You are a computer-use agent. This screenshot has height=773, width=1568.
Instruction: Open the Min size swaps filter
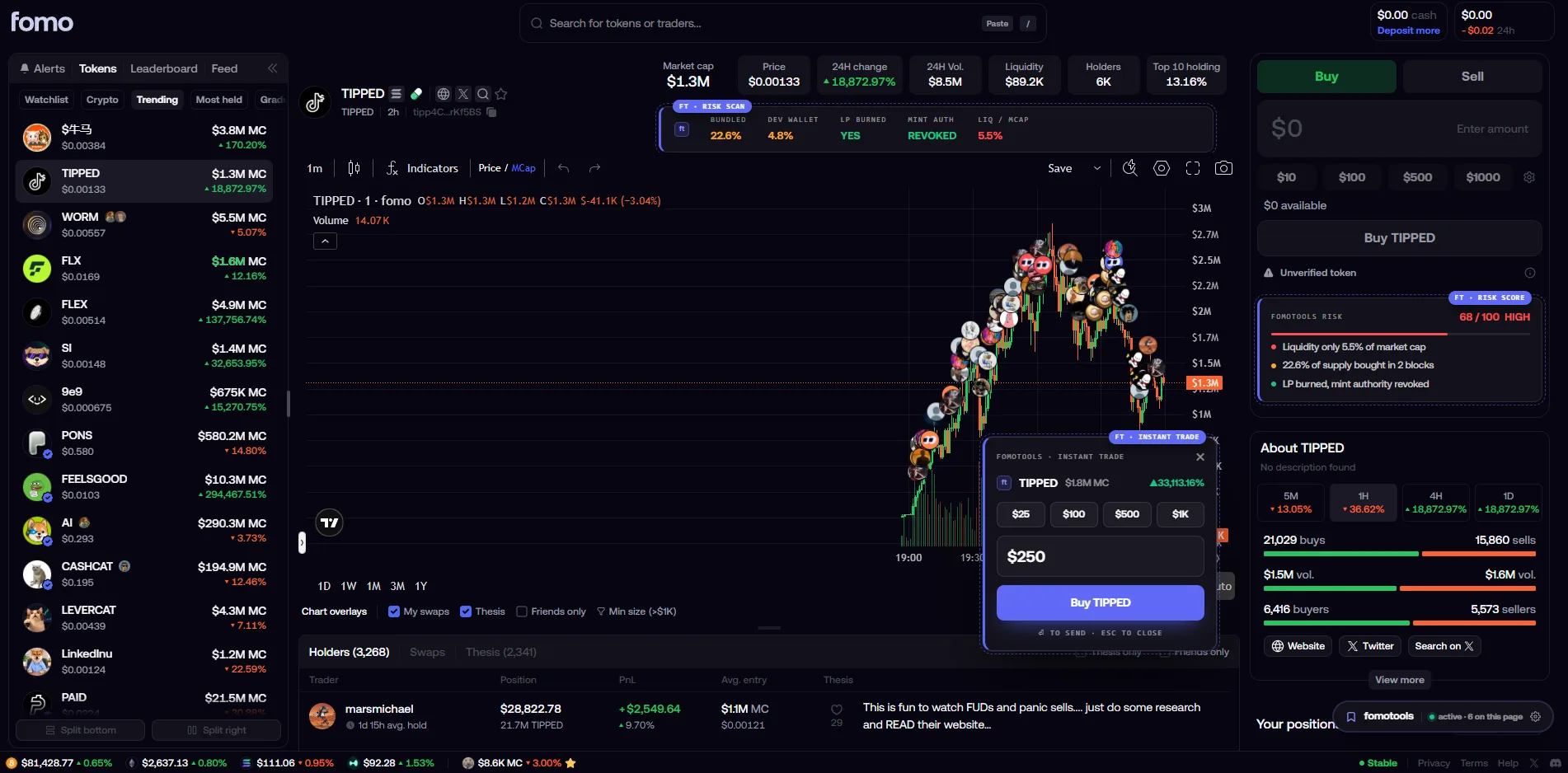pos(636,611)
